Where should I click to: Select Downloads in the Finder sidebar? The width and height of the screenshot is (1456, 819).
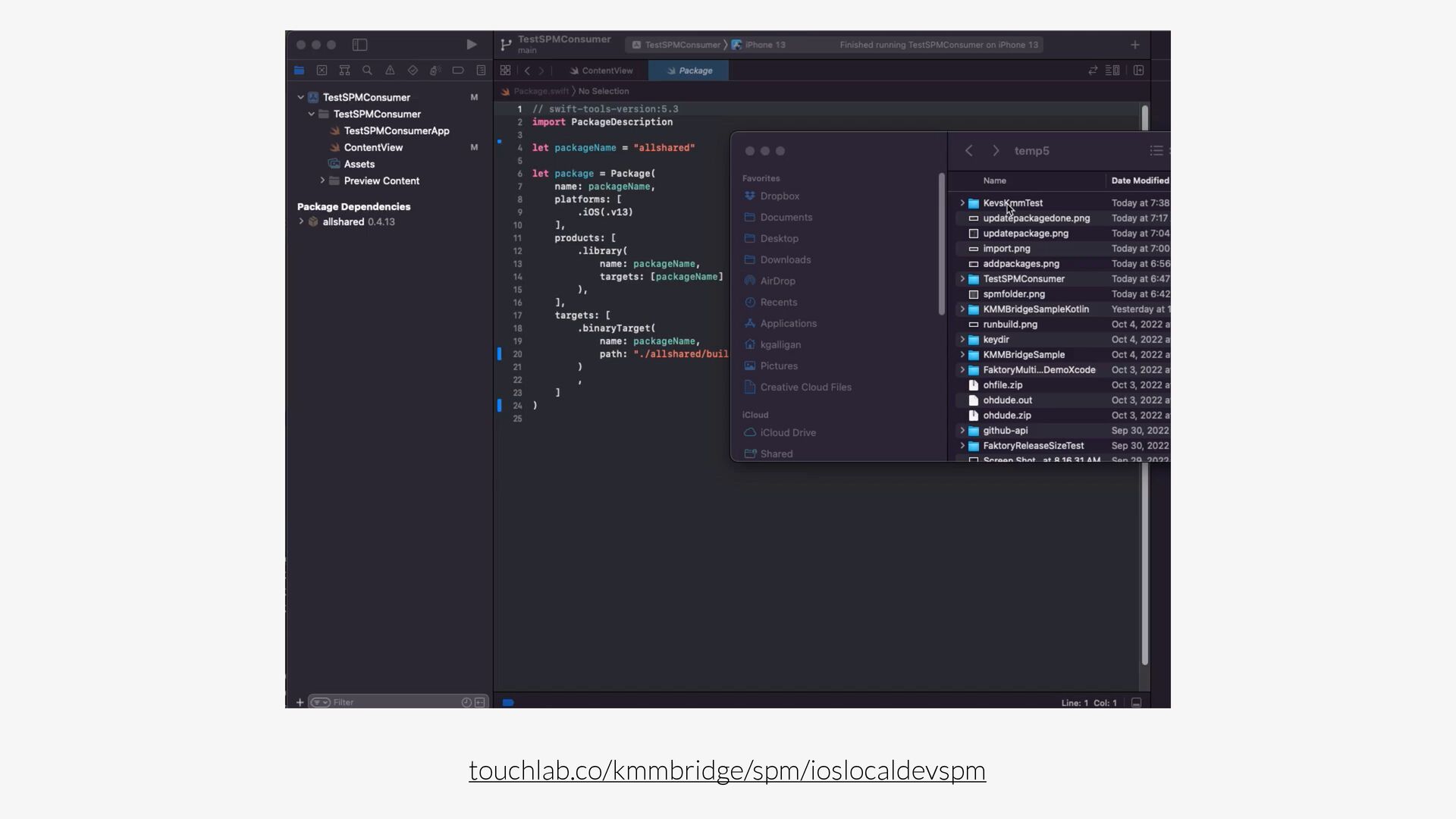(x=785, y=259)
